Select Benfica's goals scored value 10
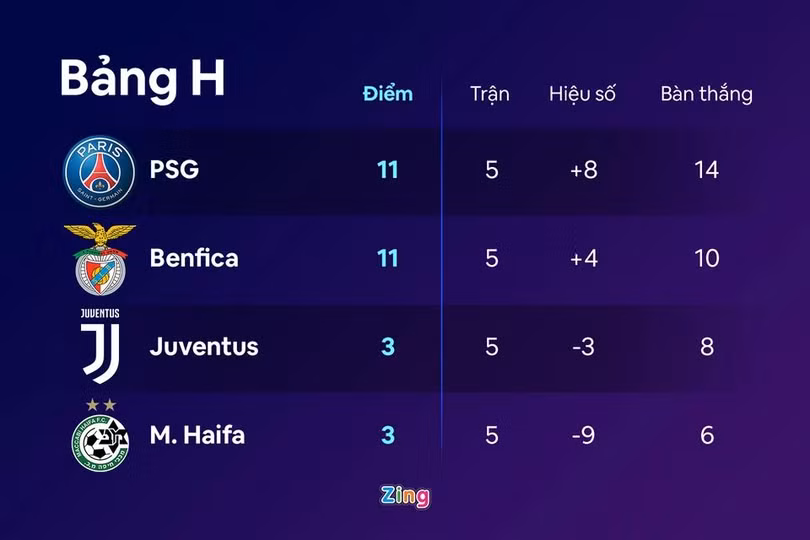Screen dimensions: 810x540 click(706, 258)
